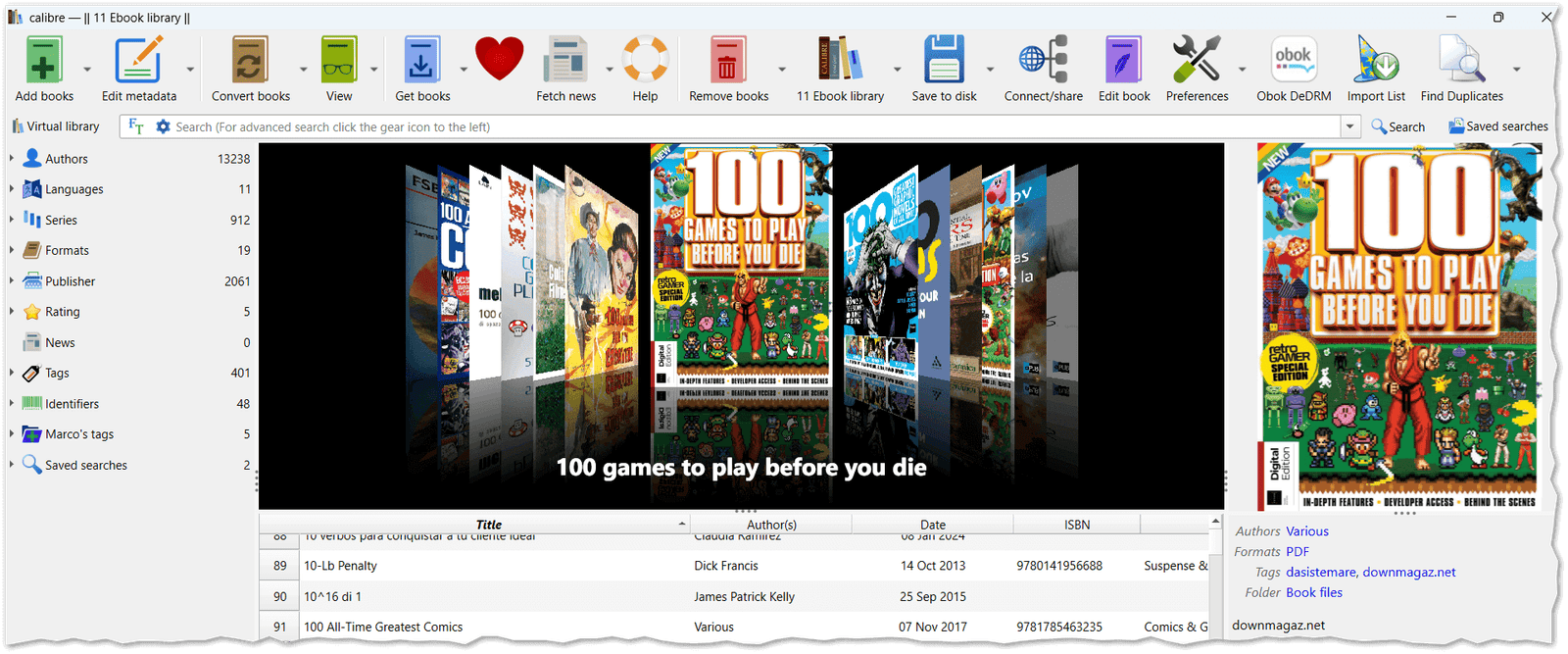Expand the Series category tree
Viewport: 1568px width, 654px height.
(x=12, y=220)
